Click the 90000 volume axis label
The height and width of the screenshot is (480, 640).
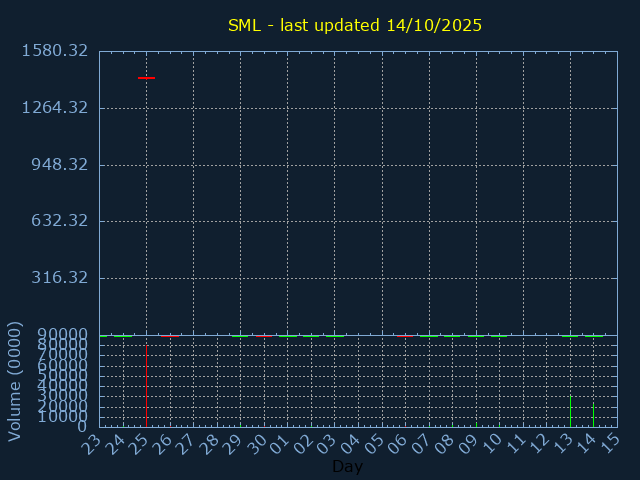62,335
